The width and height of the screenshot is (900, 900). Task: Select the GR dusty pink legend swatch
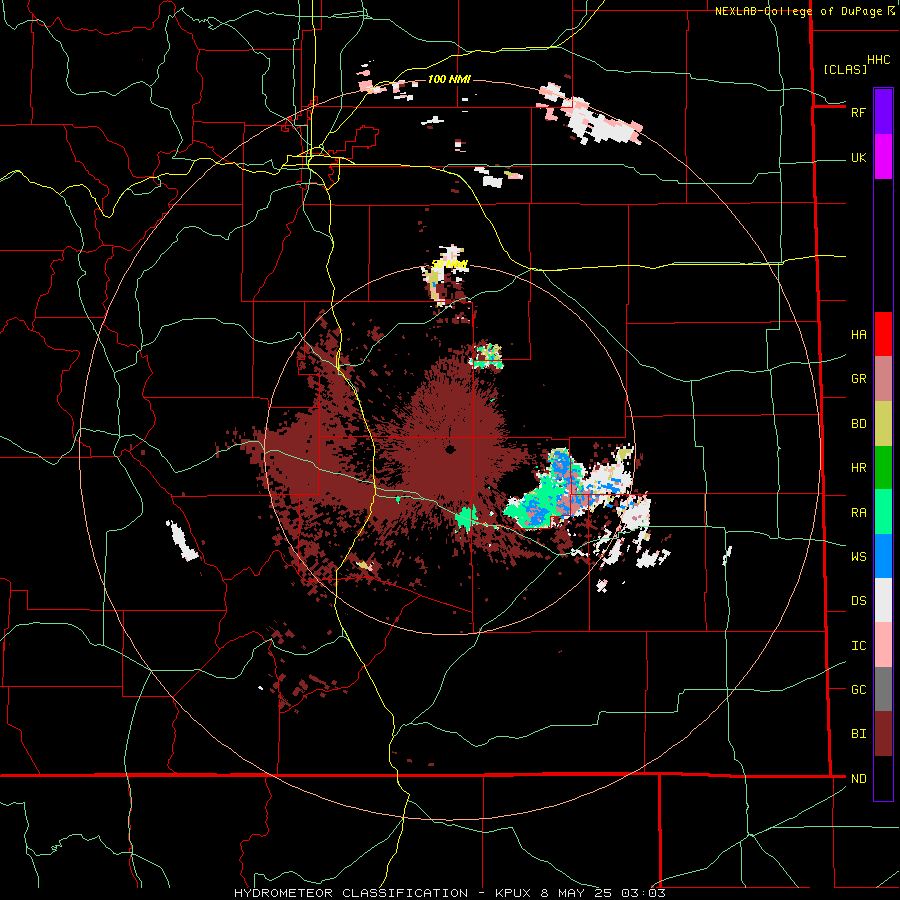pos(883,379)
